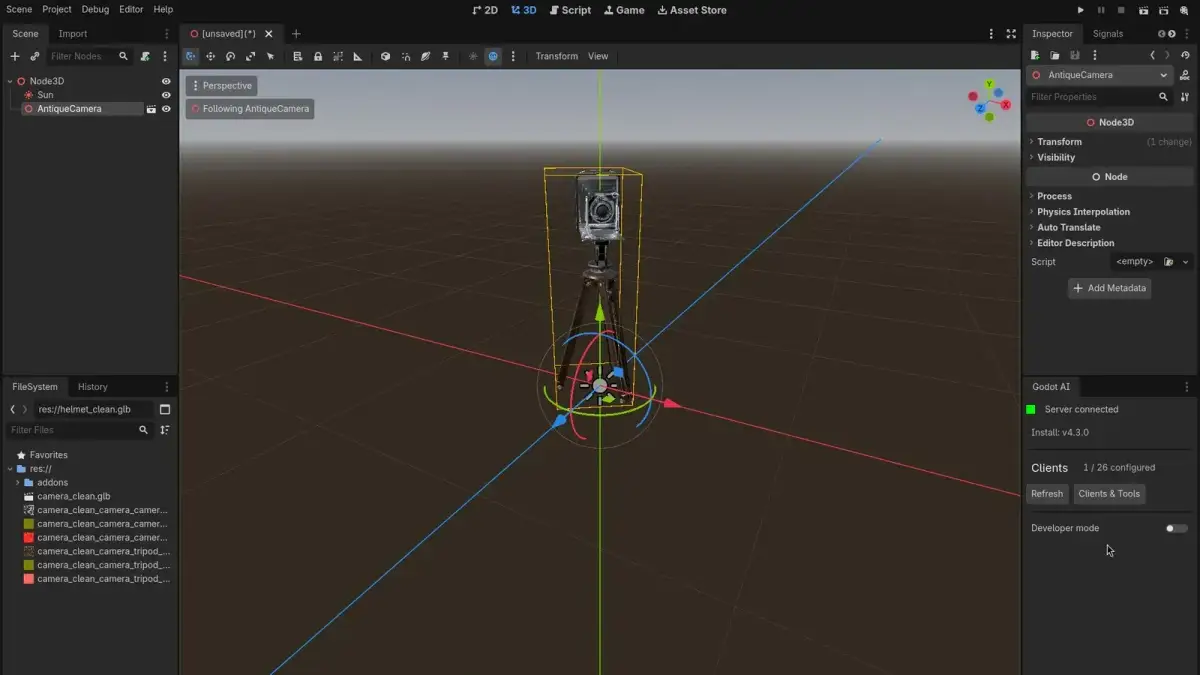Open sun and environment settings dots menu
This screenshot has height=675, width=1200.
click(513, 56)
